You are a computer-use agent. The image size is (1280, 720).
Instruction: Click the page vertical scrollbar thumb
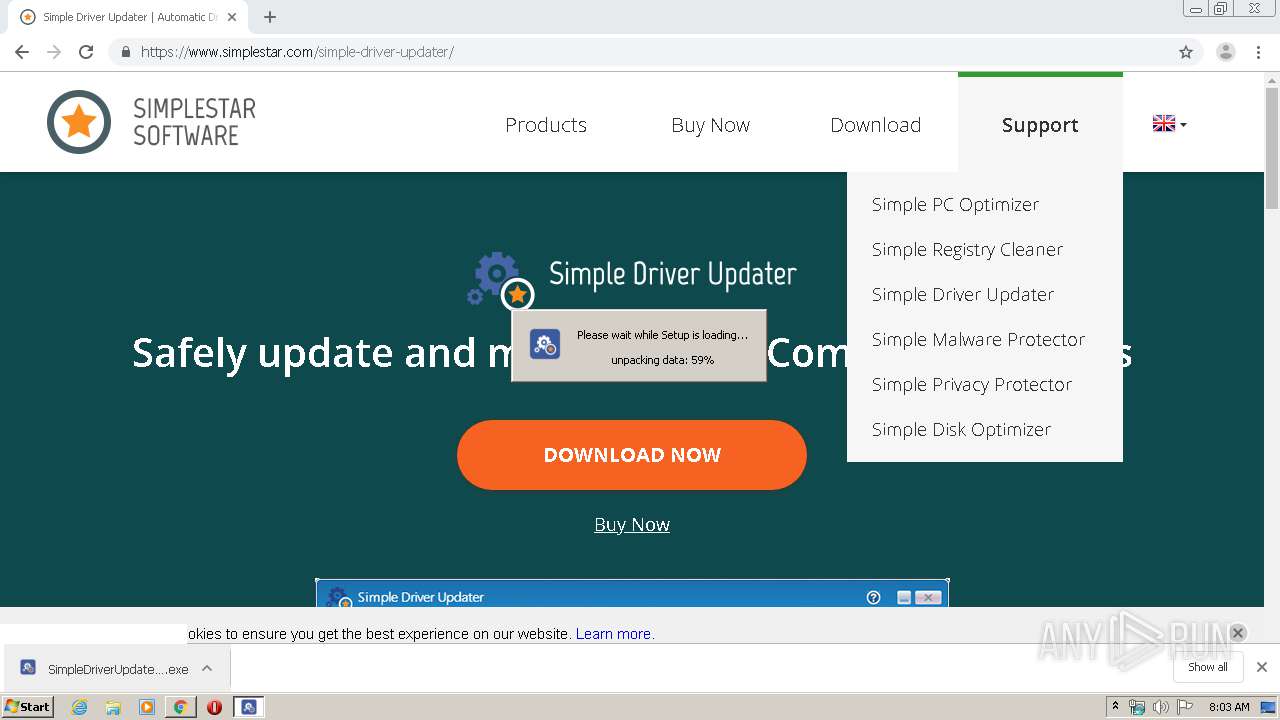coord(1272,148)
